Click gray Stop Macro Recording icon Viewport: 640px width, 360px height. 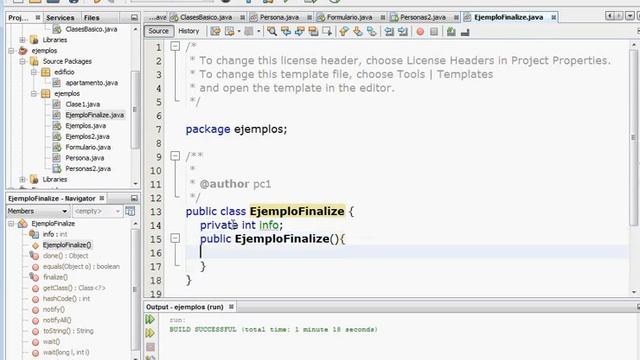coord(434,31)
